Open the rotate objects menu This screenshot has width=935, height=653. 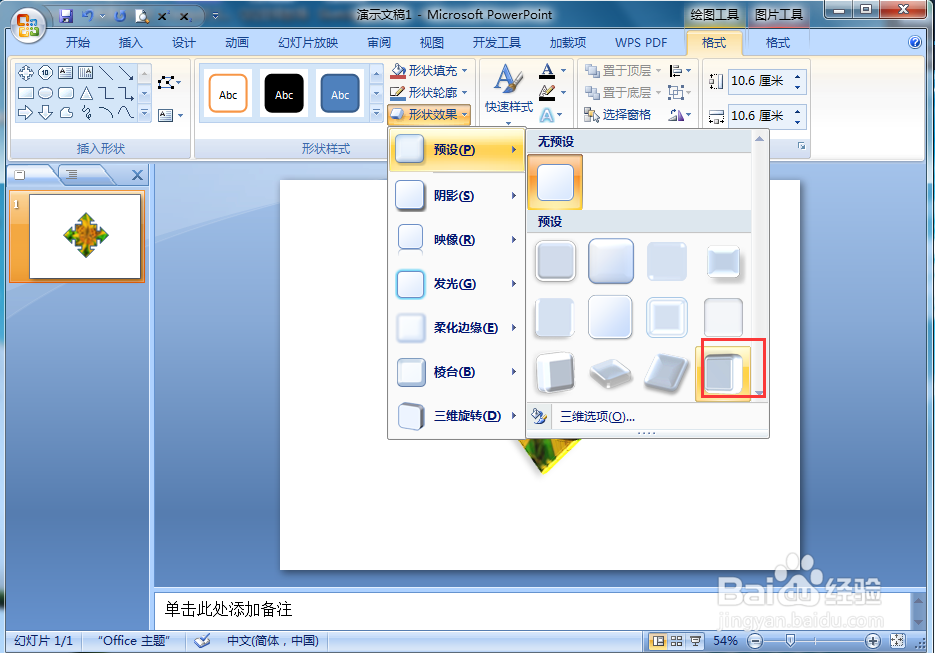coord(680,114)
